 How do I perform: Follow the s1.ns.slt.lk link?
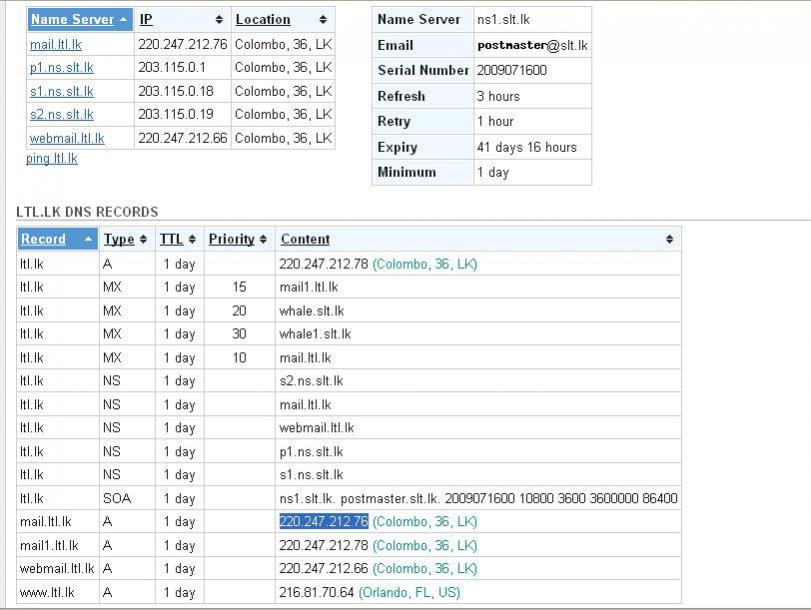62,92
